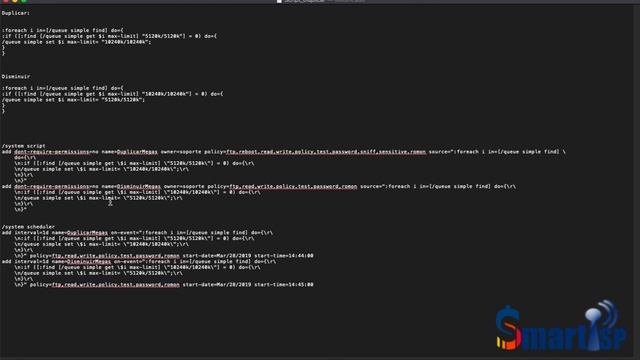
Task: Click ":foreach" line directly under Disminuir heading
Action: point(62,88)
